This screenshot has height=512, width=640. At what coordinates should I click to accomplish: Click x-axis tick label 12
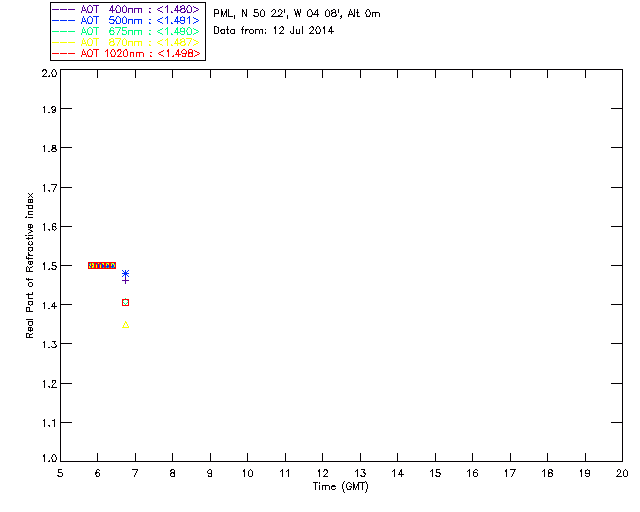(322, 473)
